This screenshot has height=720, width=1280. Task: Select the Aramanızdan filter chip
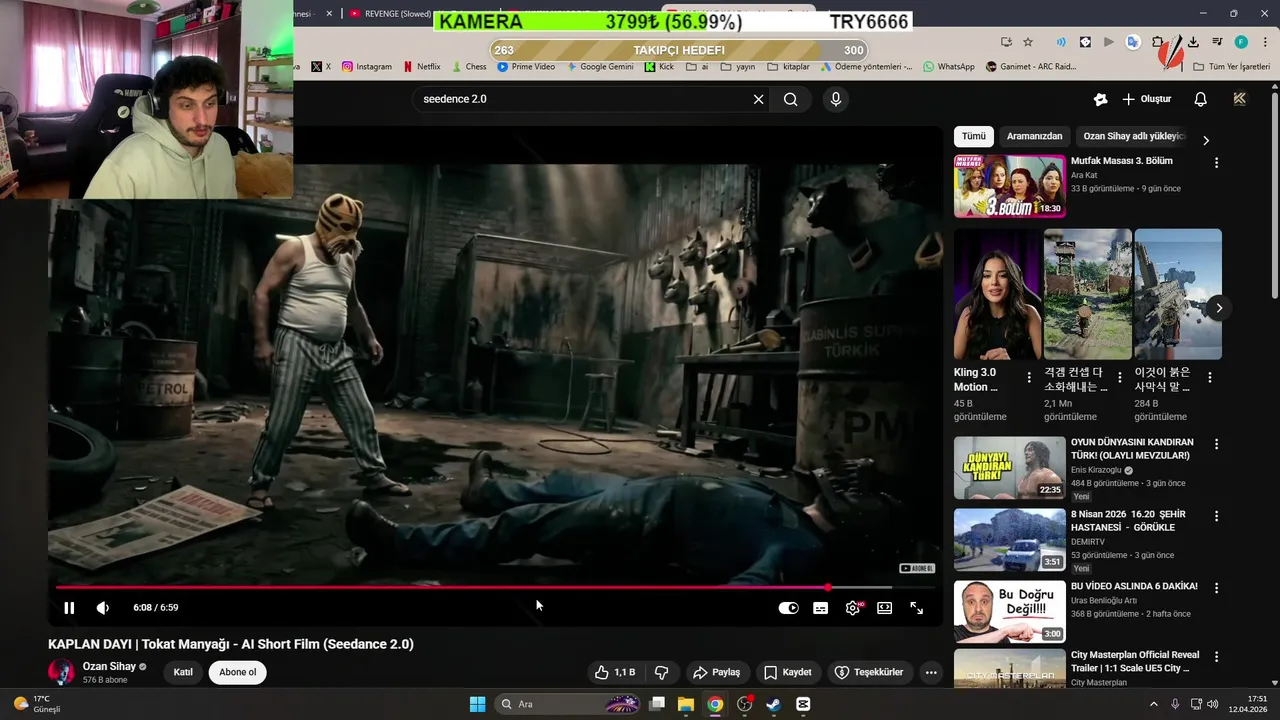(x=1034, y=136)
